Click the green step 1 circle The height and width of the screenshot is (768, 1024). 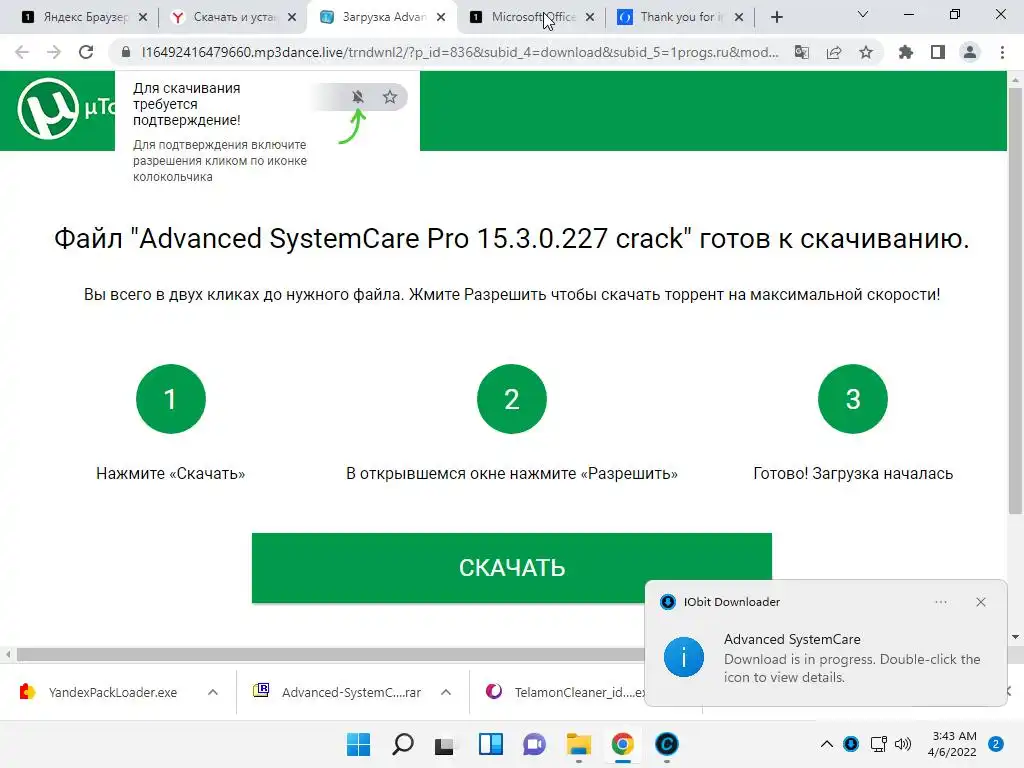170,399
